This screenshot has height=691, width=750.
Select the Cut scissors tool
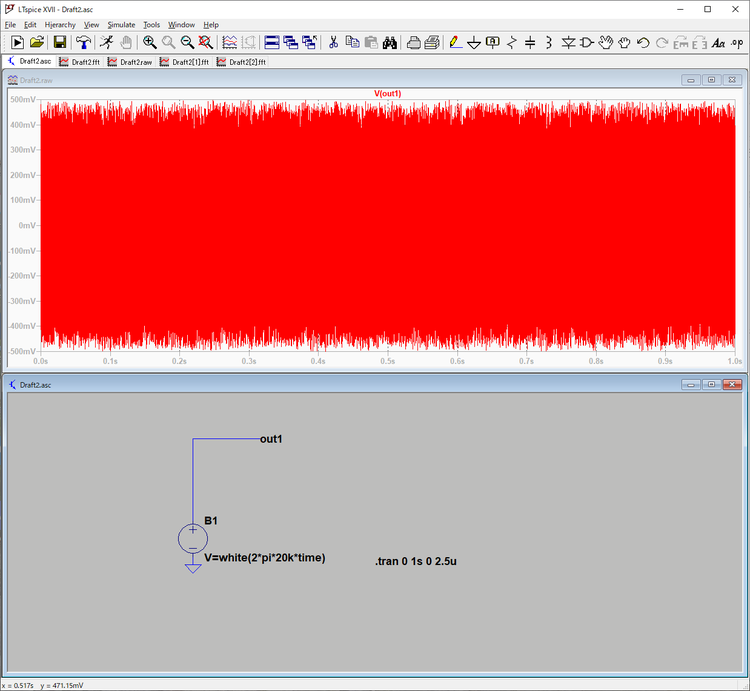pyautogui.click(x=333, y=42)
